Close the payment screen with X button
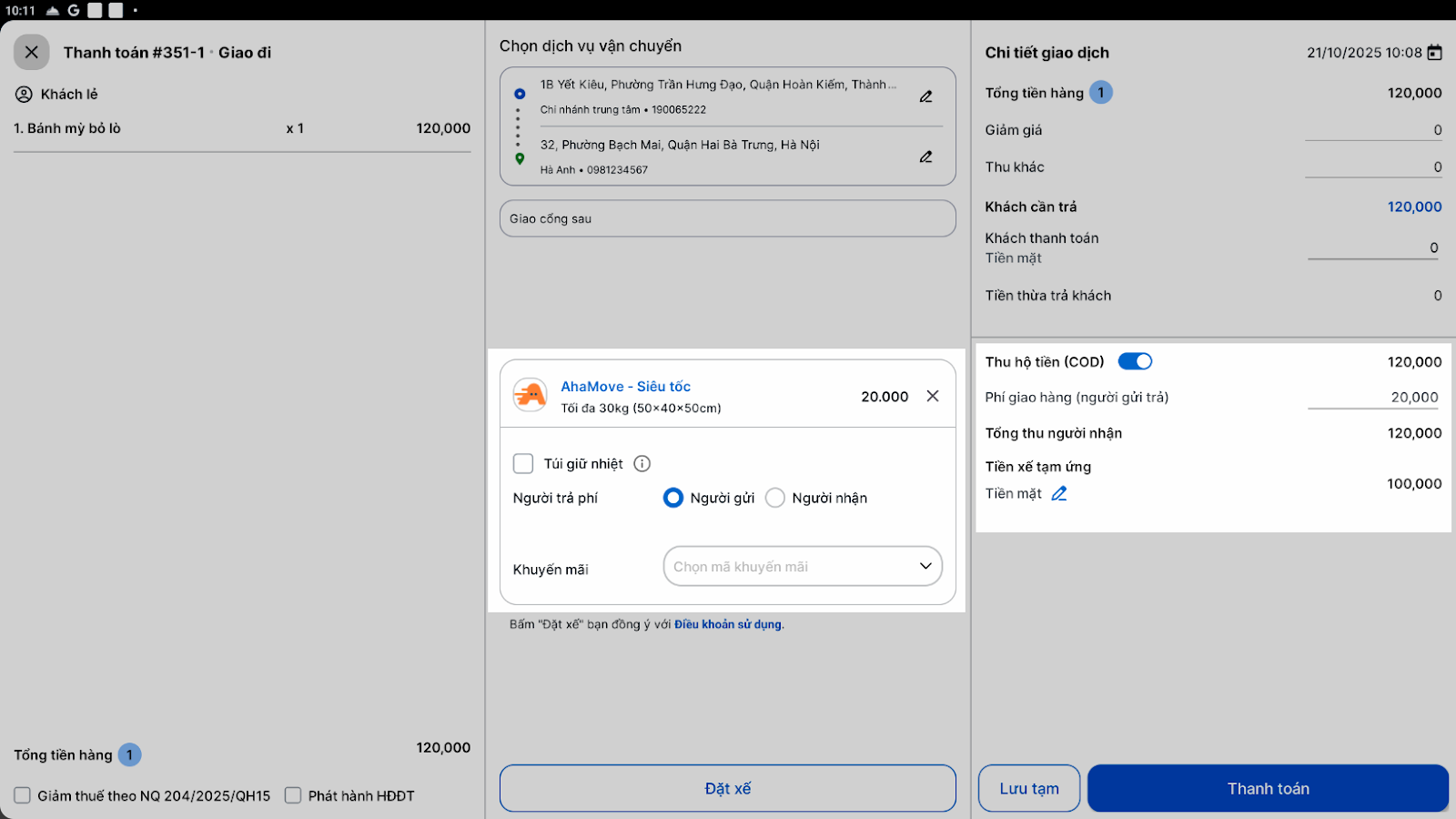The height and width of the screenshot is (819, 1456). (32, 53)
